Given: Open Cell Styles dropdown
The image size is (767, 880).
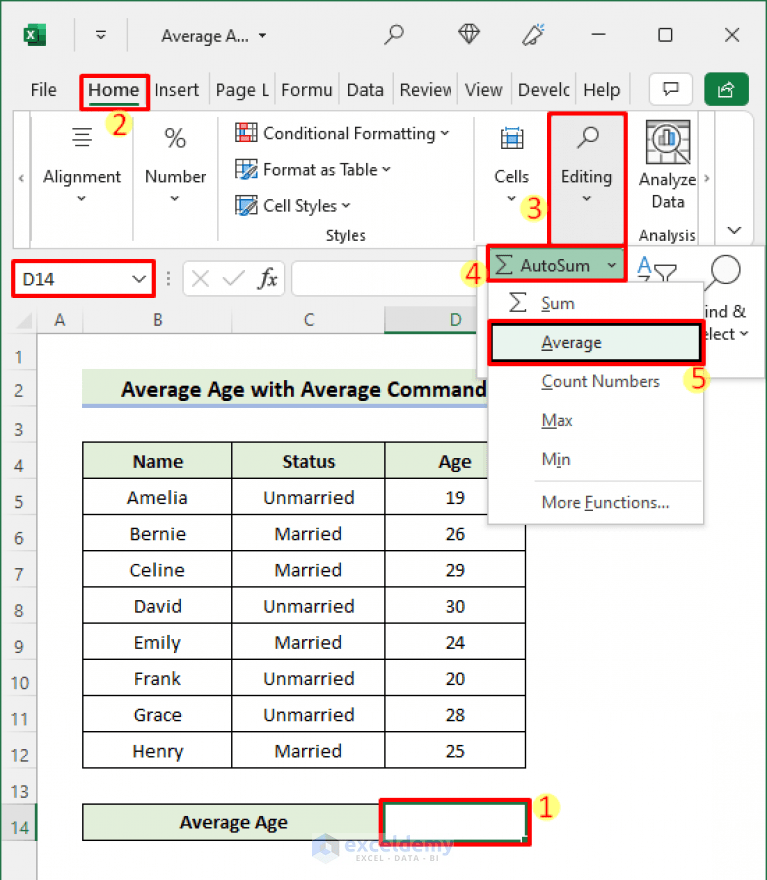Looking at the screenshot, I should tap(293, 206).
